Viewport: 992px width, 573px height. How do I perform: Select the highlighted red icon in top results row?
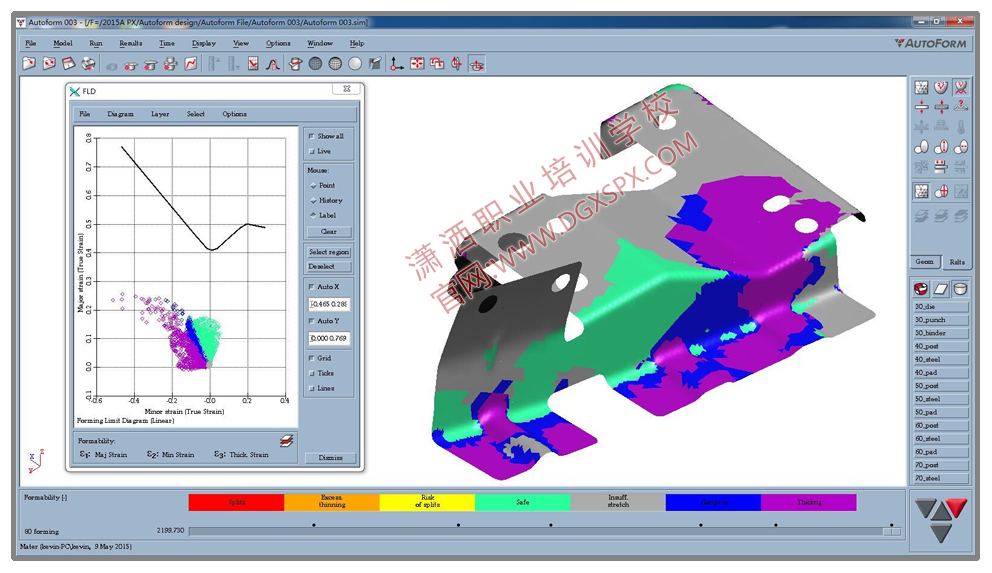click(961, 88)
